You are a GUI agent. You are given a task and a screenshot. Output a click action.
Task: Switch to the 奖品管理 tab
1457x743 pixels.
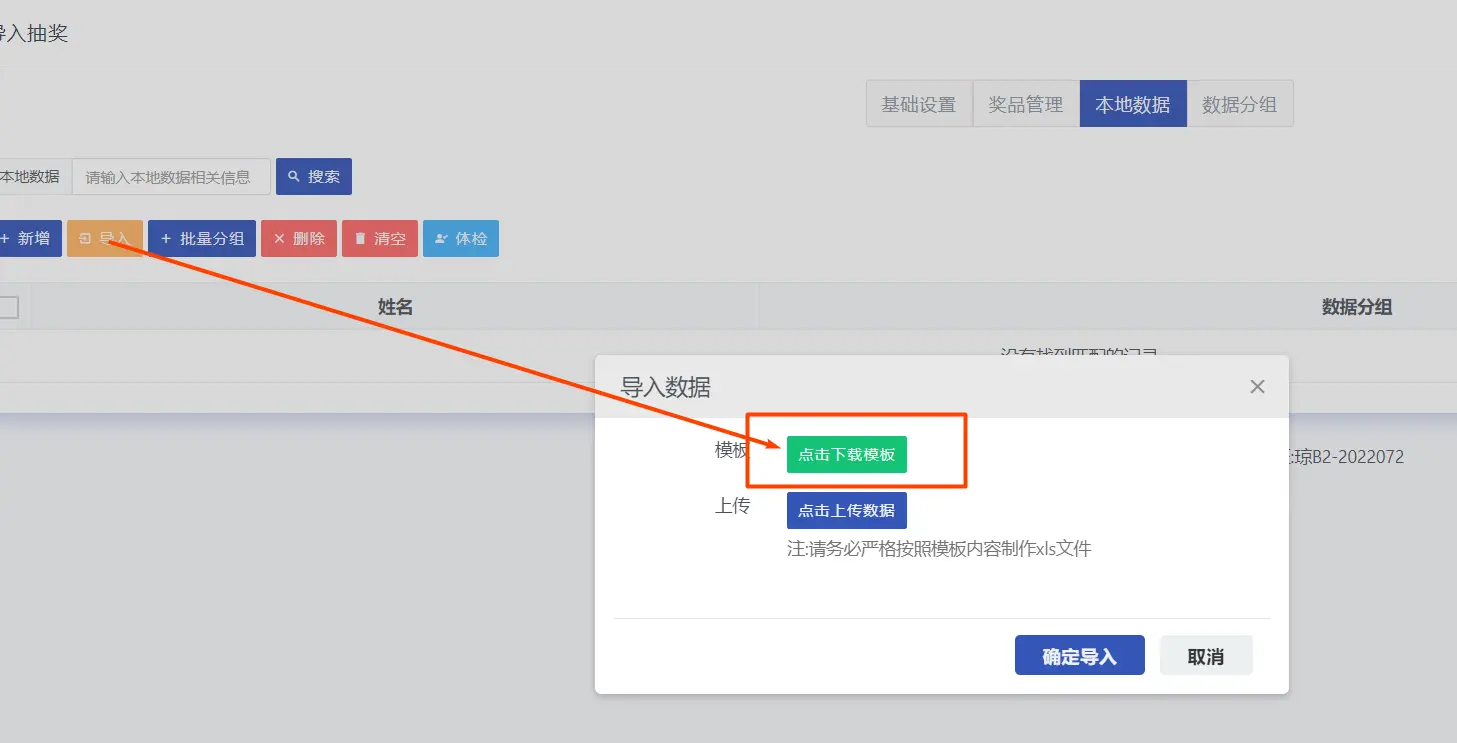pos(1025,104)
